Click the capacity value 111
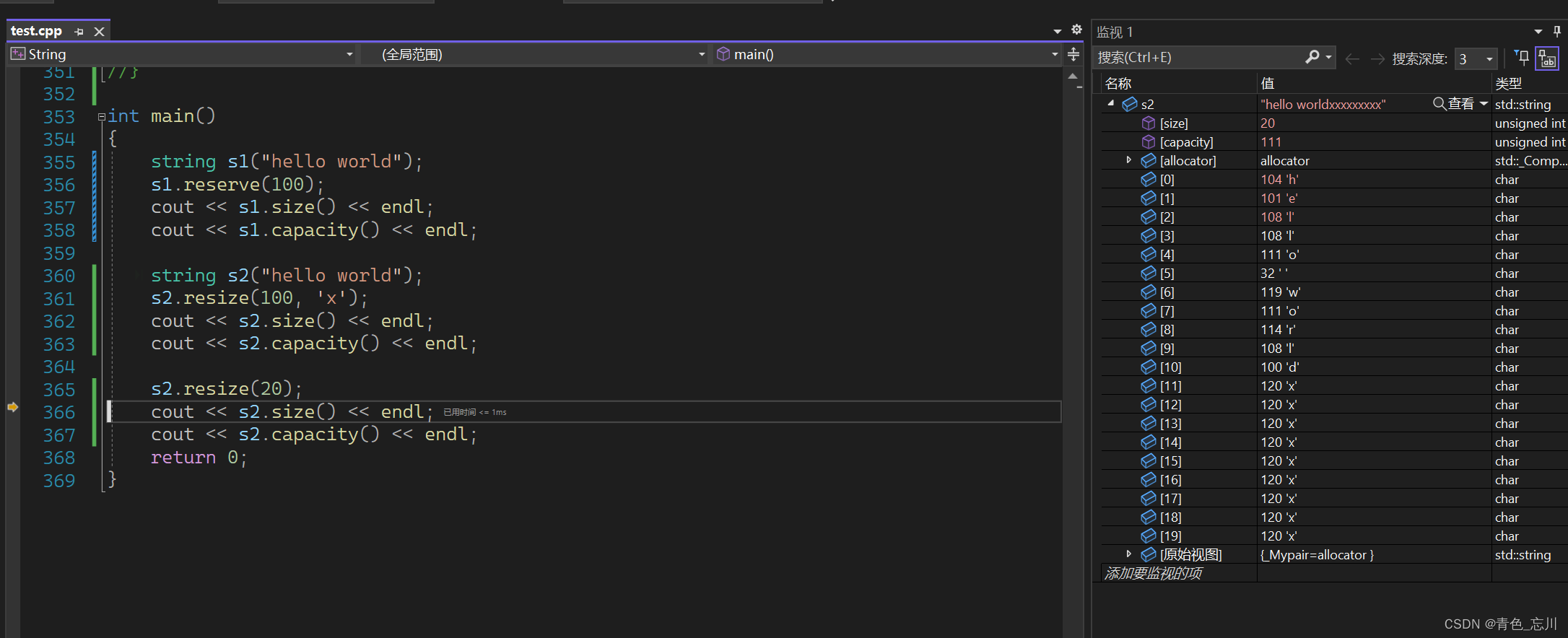Viewport: 1568px width, 638px height. pyautogui.click(x=1271, y=142)
